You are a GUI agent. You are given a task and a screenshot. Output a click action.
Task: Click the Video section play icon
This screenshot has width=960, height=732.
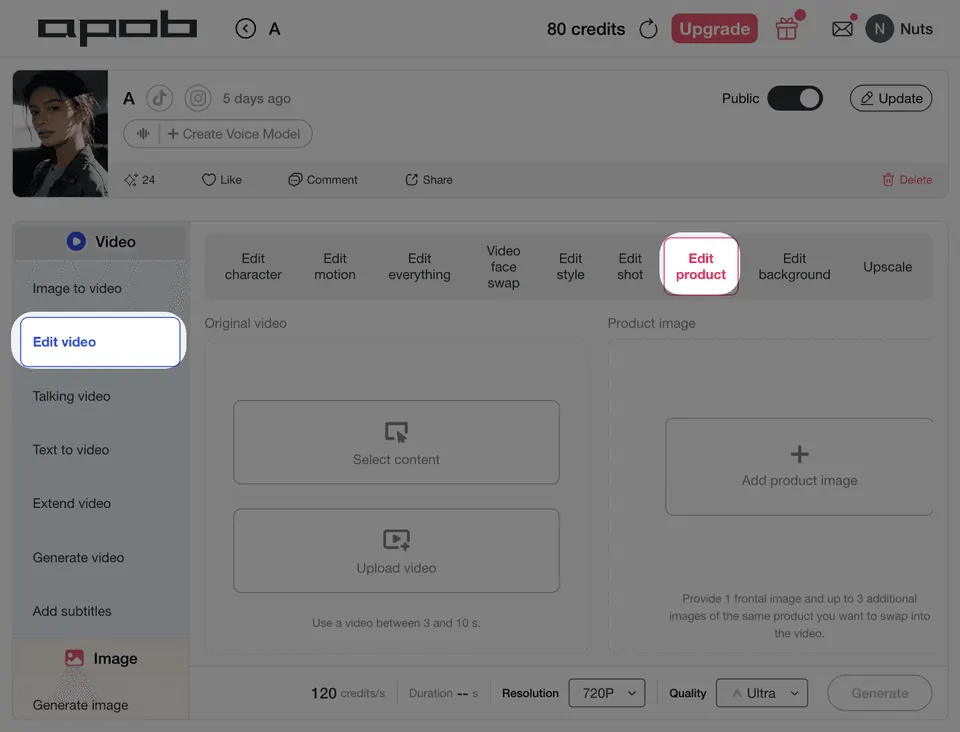click(77, 241)
